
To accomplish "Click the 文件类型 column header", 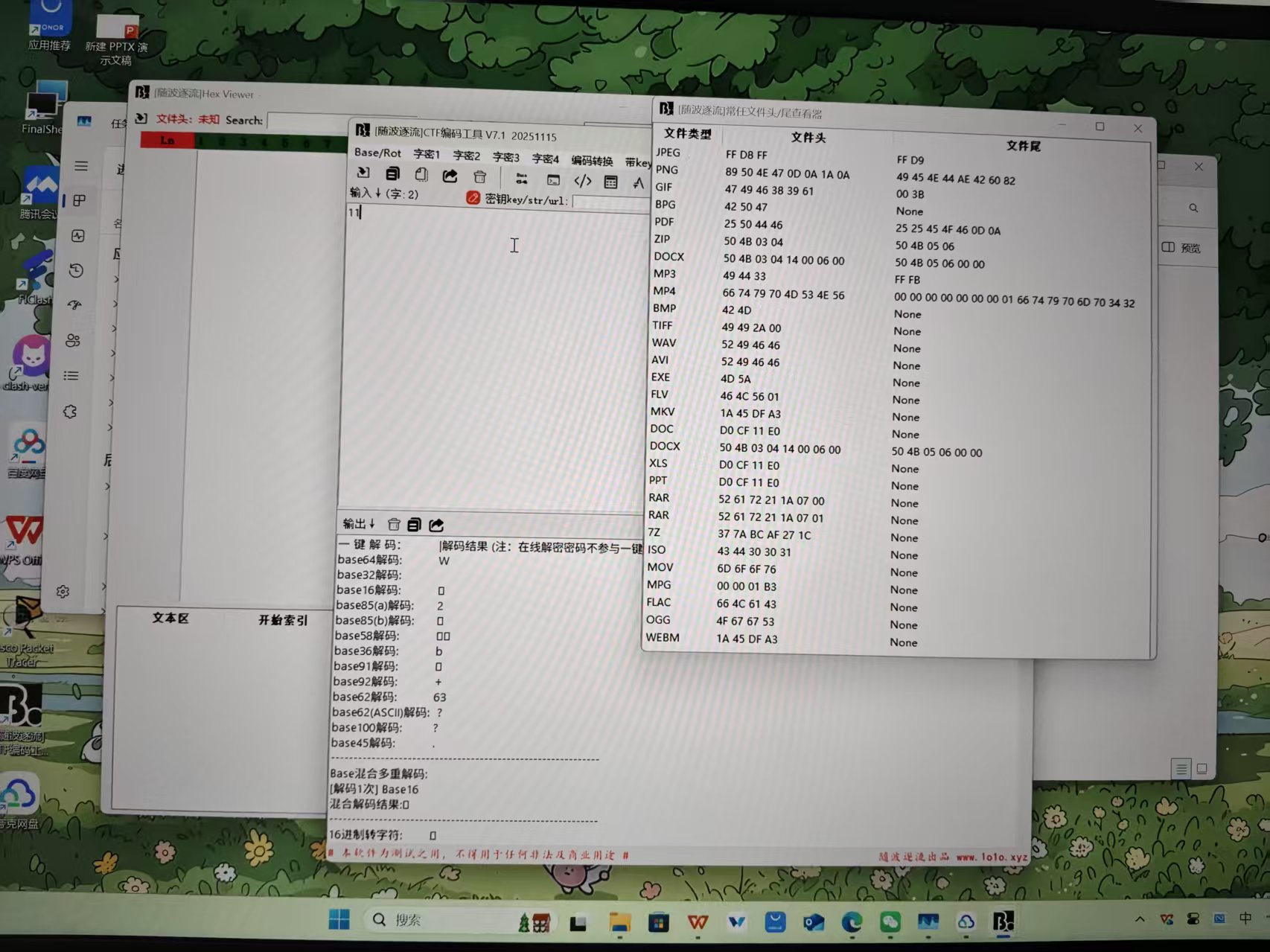I will pyautogui.click(x=687, y=134).
